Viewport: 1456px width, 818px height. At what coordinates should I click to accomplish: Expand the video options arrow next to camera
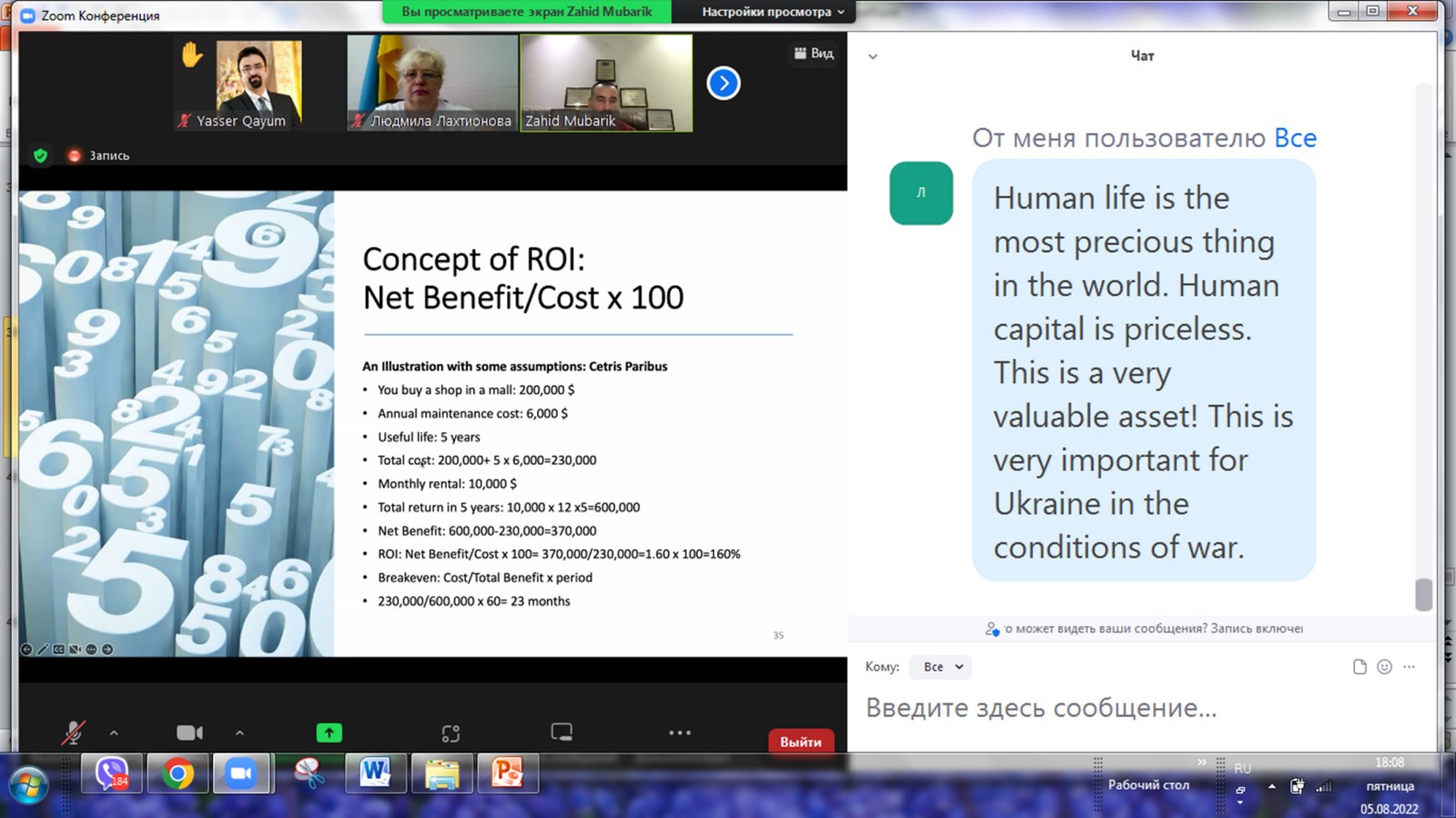[x=239, y=732]
